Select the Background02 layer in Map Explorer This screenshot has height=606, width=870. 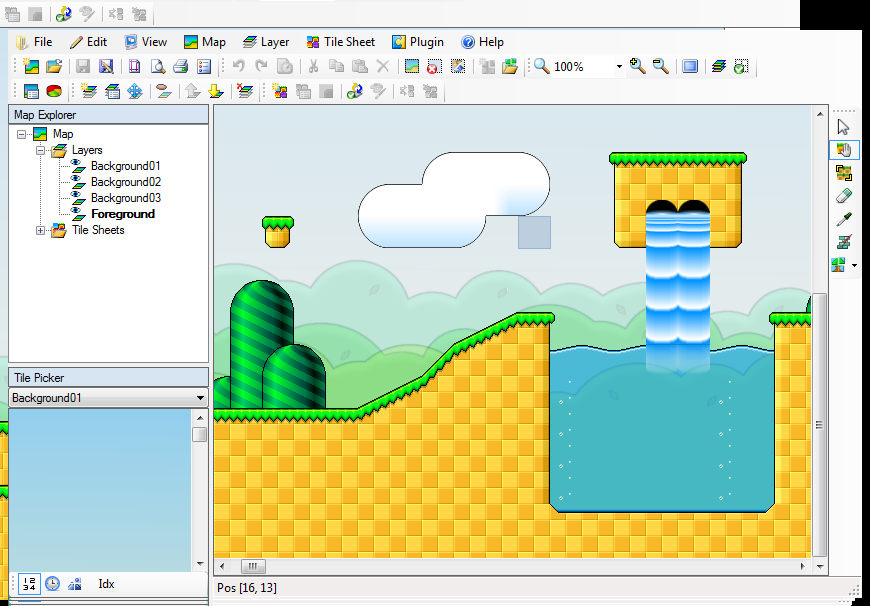pos(126,182)
